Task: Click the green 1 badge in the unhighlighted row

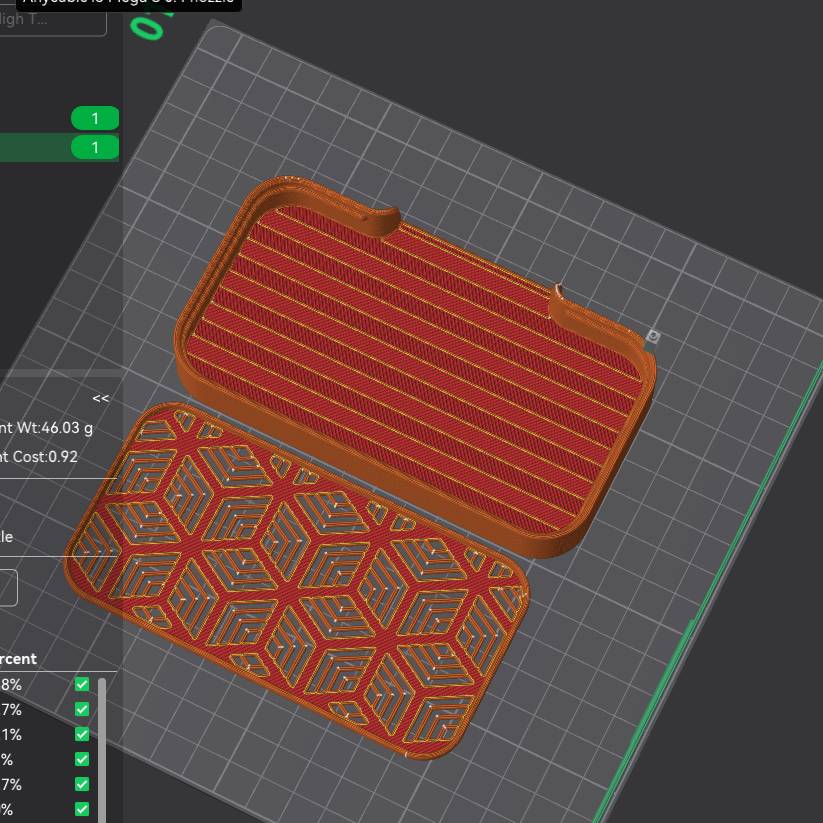Action: coord(95,118)
